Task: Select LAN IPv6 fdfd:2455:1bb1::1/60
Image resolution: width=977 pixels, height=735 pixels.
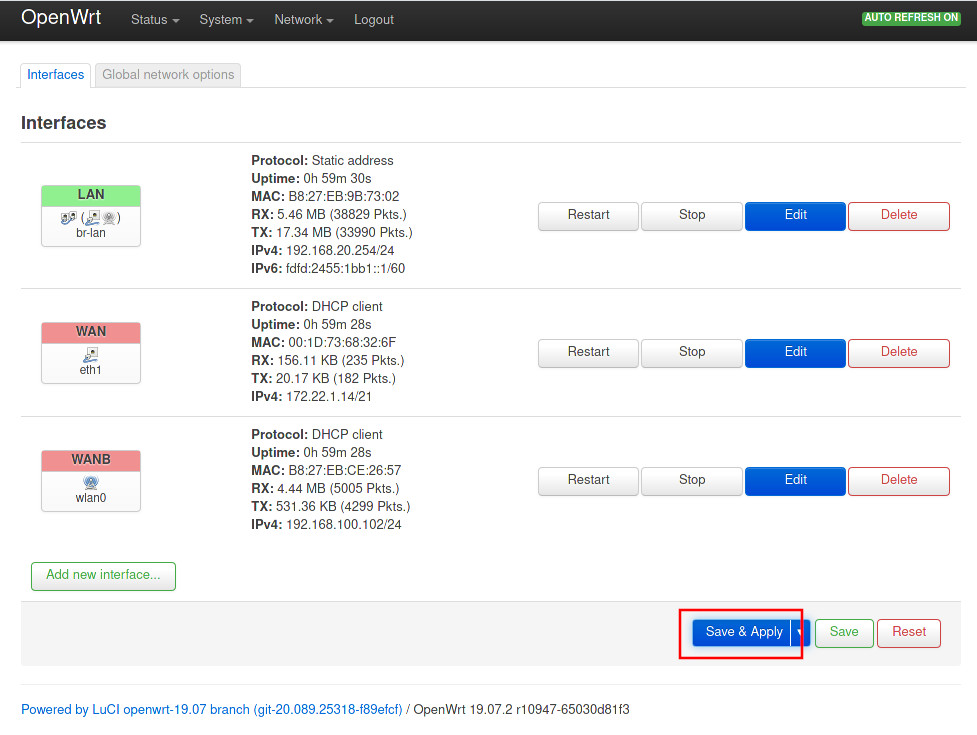Action: (x=345, y=268)
